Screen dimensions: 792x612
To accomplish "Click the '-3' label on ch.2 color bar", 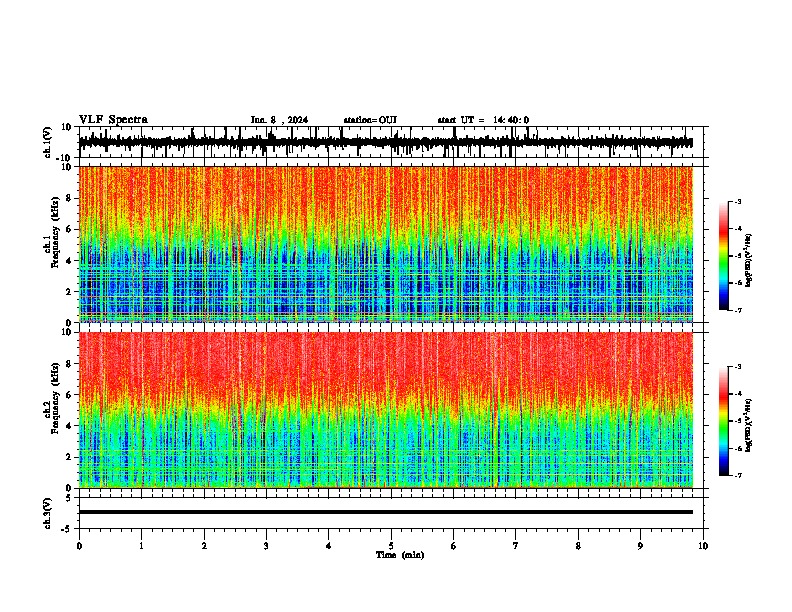I will [x=738, y=367].
